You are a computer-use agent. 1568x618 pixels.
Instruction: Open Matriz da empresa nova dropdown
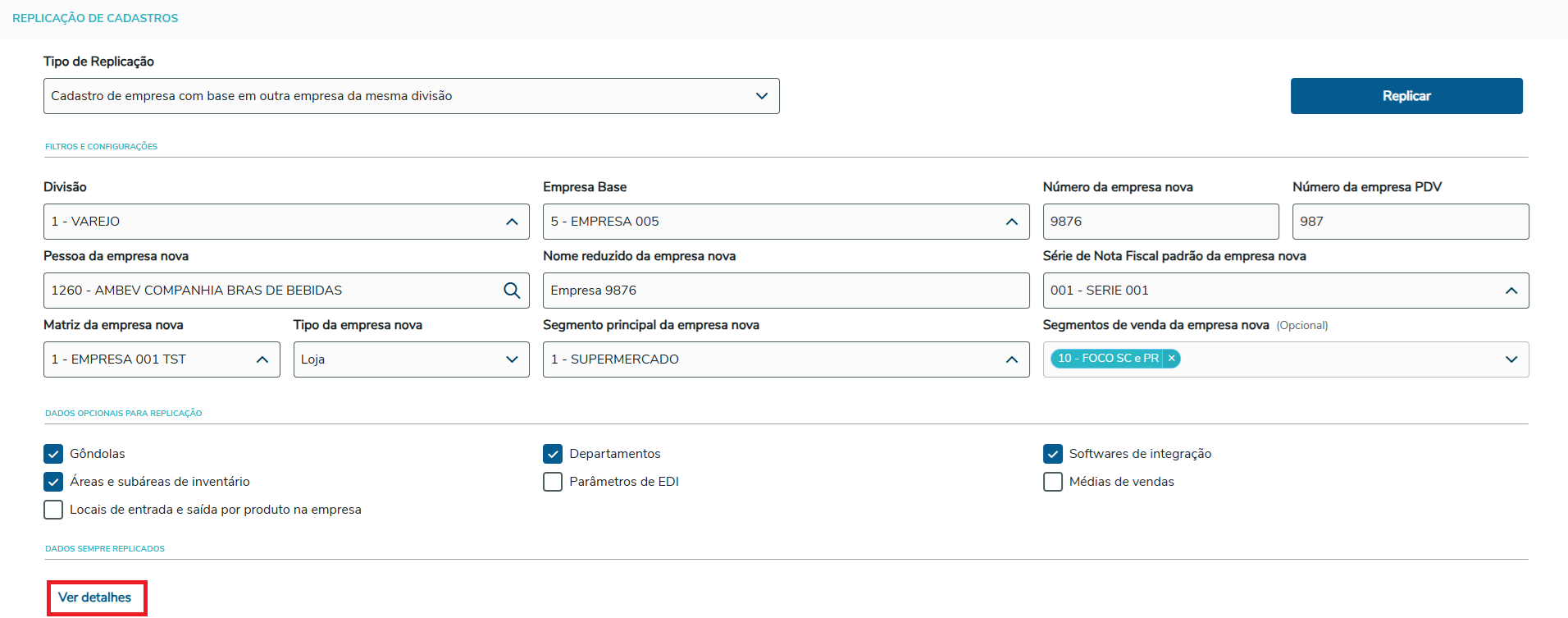click(262, 359)
